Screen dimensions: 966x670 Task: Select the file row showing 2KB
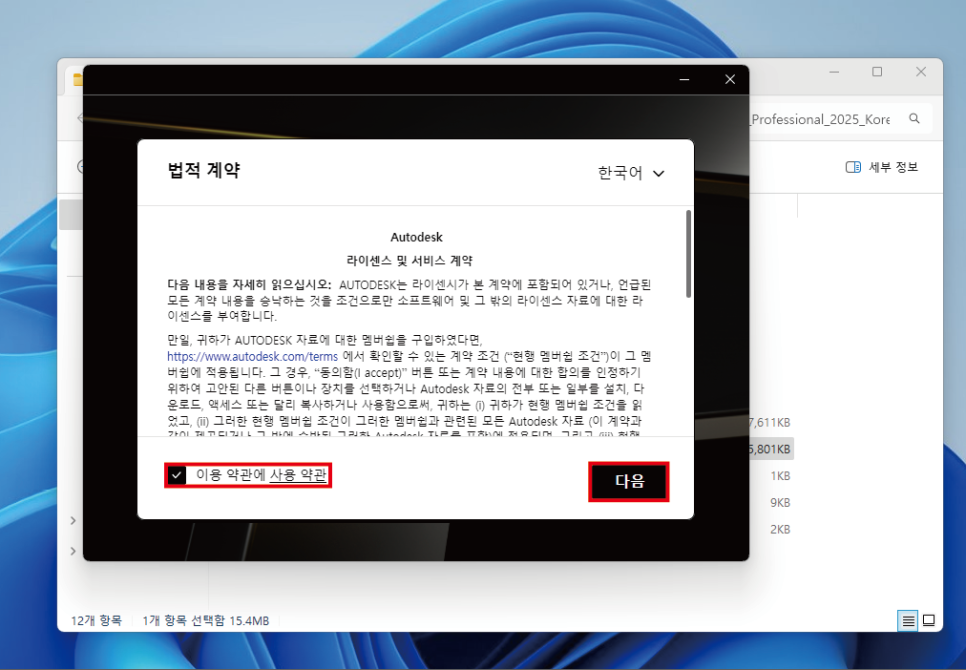[771, 530]
